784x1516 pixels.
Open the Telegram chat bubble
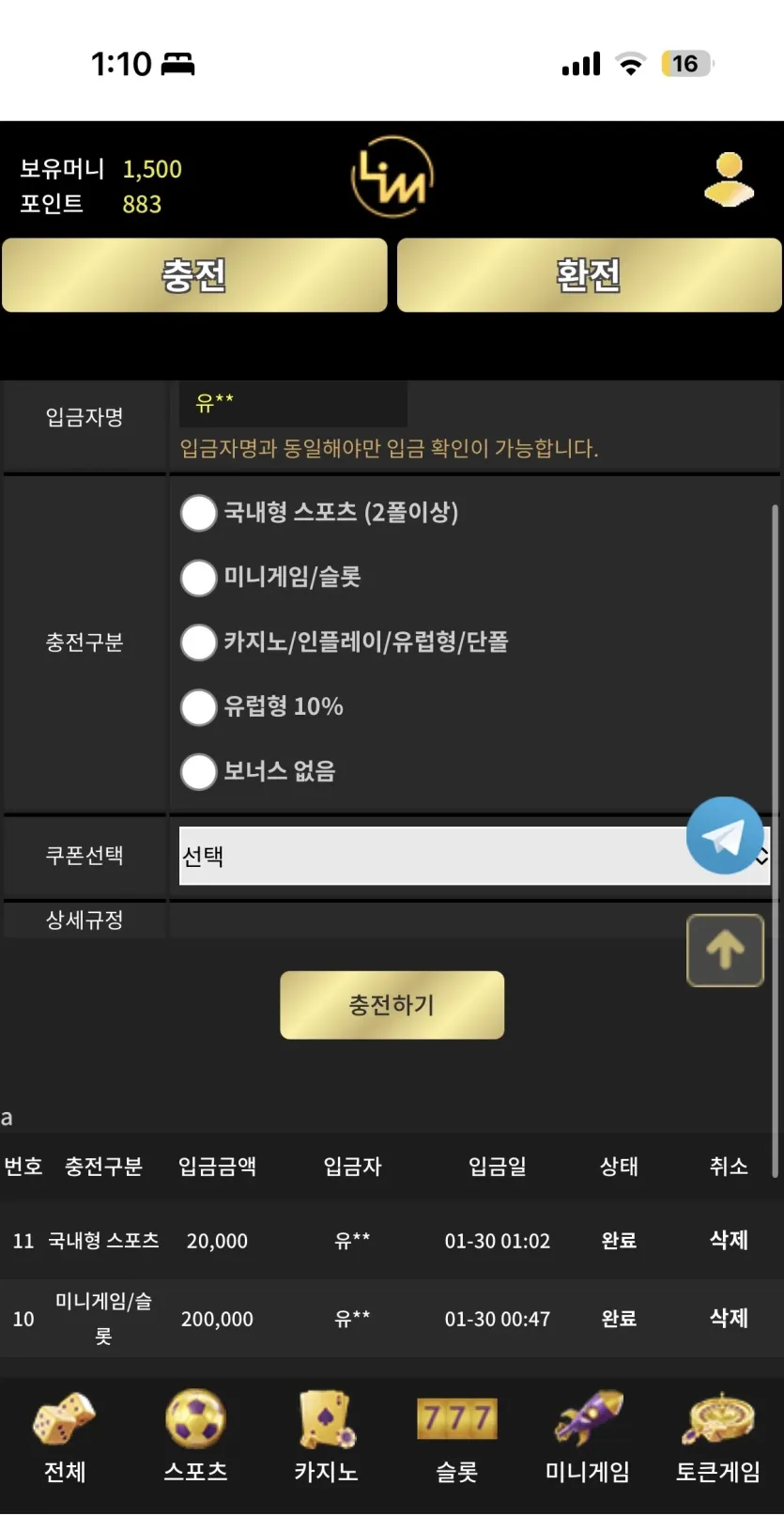(x=725, y=835)
